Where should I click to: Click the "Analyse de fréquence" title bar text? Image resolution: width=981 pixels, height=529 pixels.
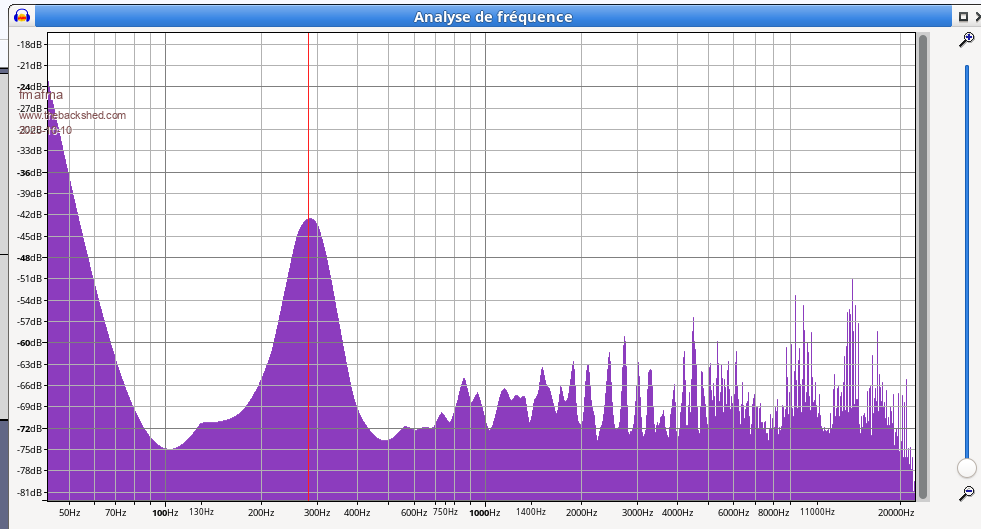[493, 17]
